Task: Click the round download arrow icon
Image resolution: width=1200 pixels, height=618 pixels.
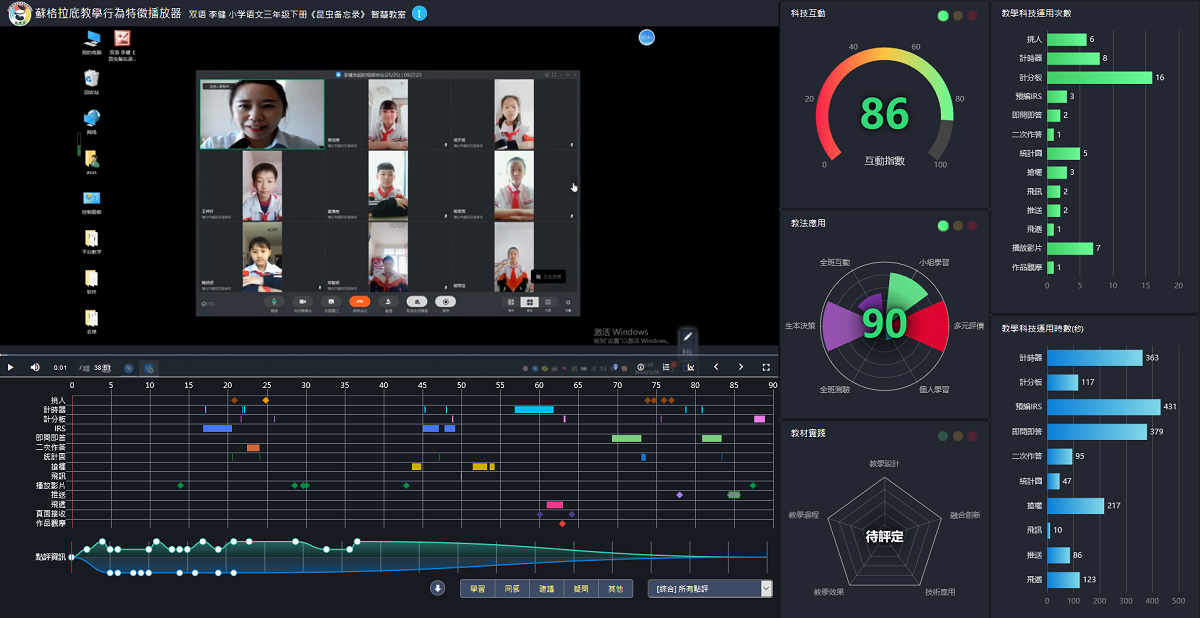Action: point(437,588)
